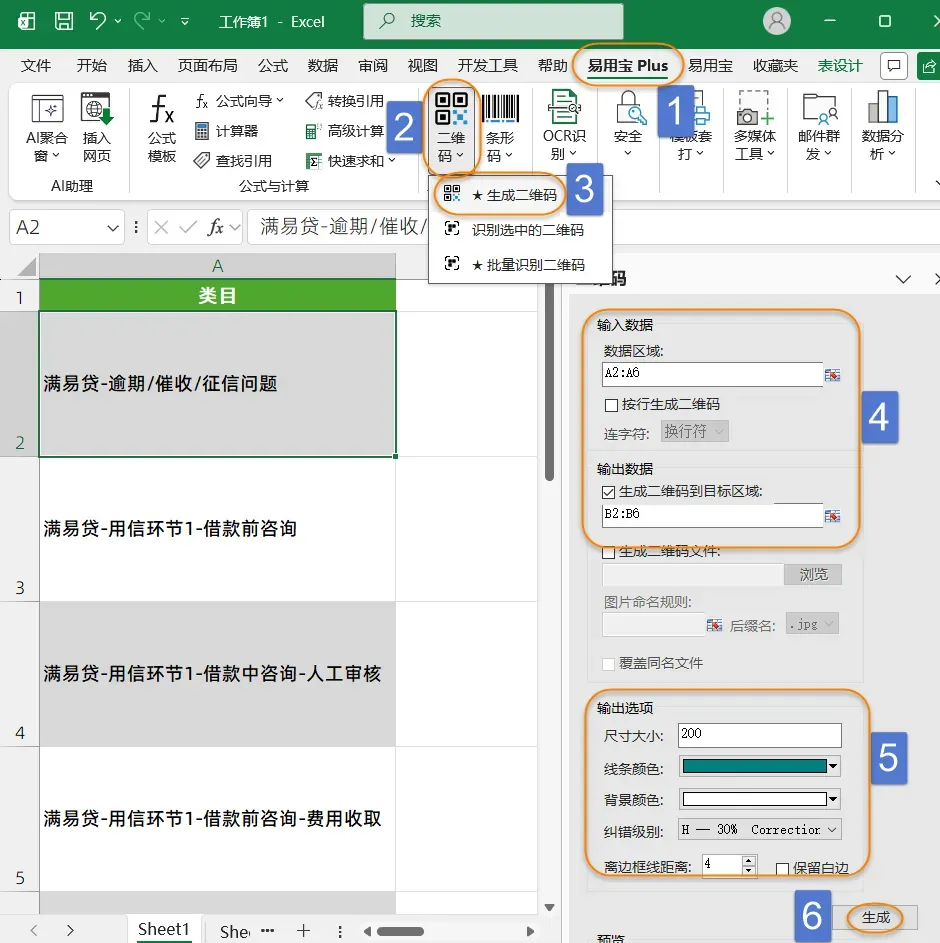Open the 查找引用 tool
The height and width of the screenshot is (943, 940).
(233, 161)
